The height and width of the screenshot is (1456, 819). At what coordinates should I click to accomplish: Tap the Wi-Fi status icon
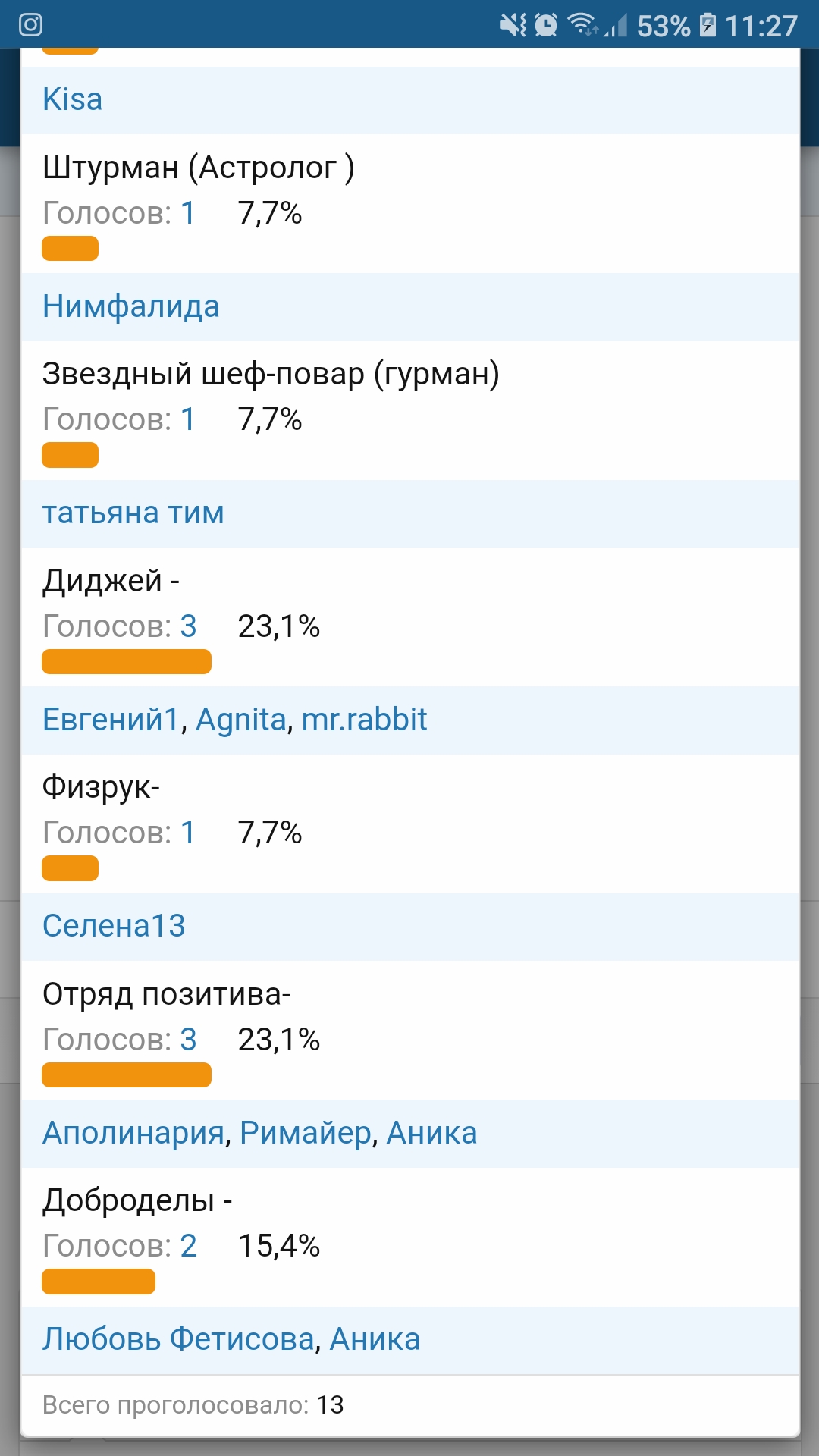(x=582, y=25)
